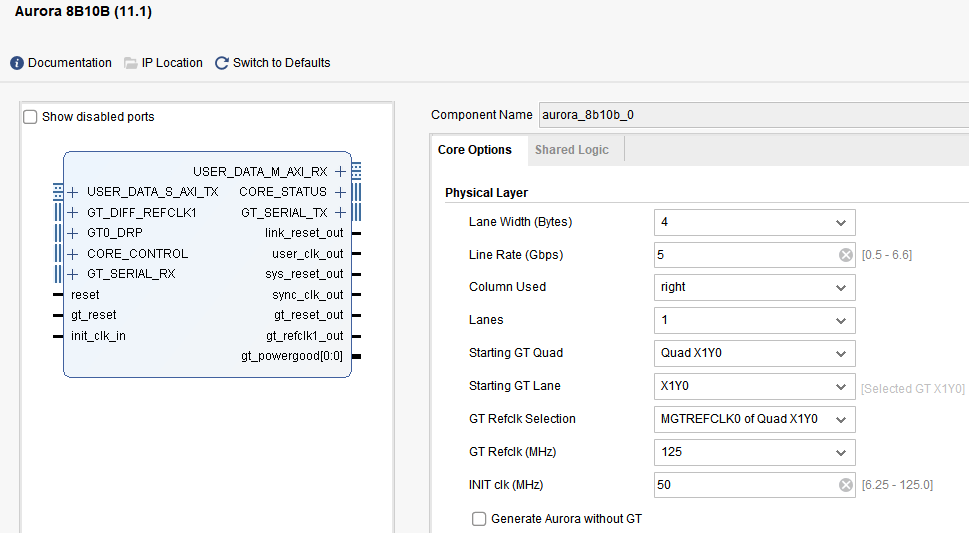Click the IP Location folder icon
This screenshot has height=533, width=969.
130,63
